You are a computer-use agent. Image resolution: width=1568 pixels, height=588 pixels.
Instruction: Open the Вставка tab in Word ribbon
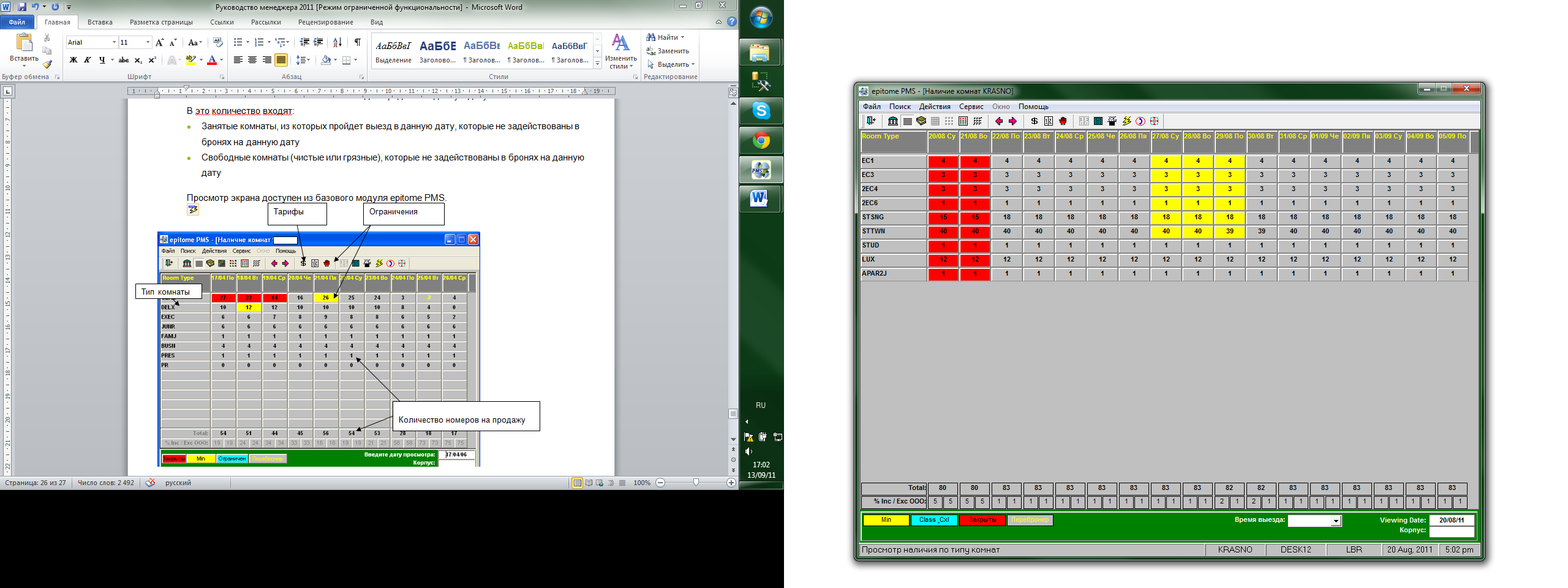tap(100, 22)
